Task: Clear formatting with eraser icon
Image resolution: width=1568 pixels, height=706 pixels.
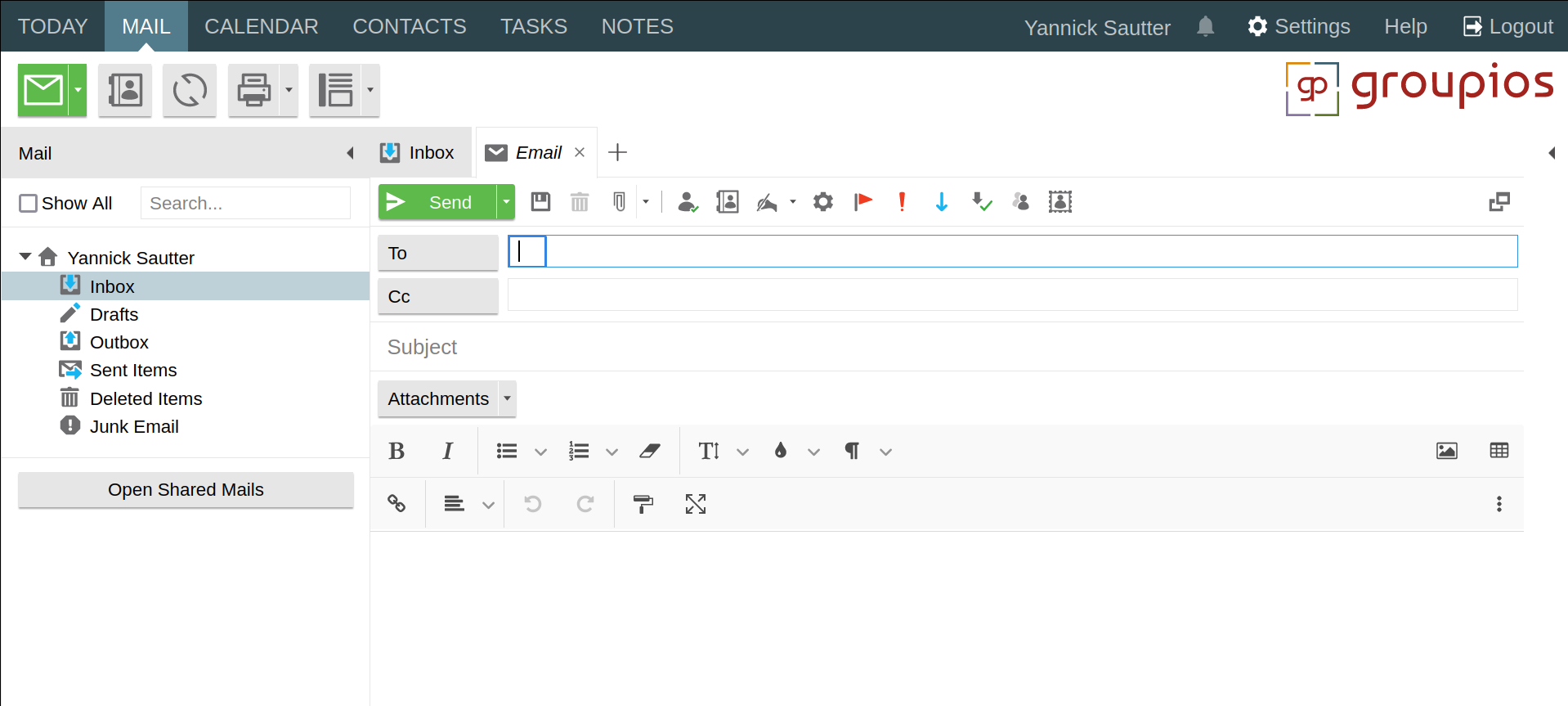Action: pos(650,451)
